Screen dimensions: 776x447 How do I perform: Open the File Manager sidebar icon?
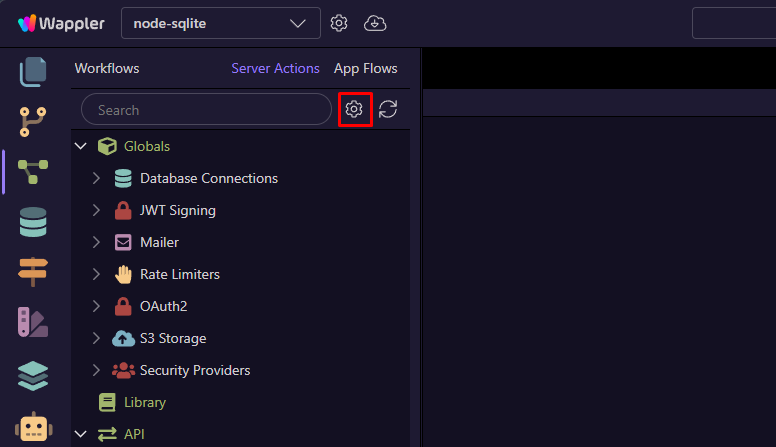[x=33, y=73]
